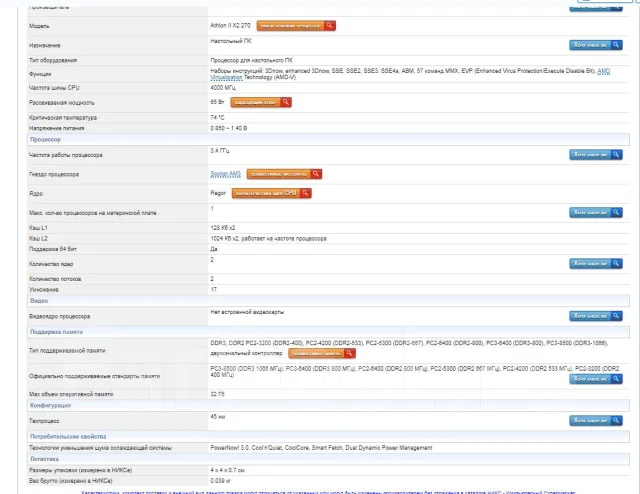Click blue 'Хочу такое же' in Назначение row
Image resolution: width=640 pixels, height=494 pixels.
[x=596, y=45]
